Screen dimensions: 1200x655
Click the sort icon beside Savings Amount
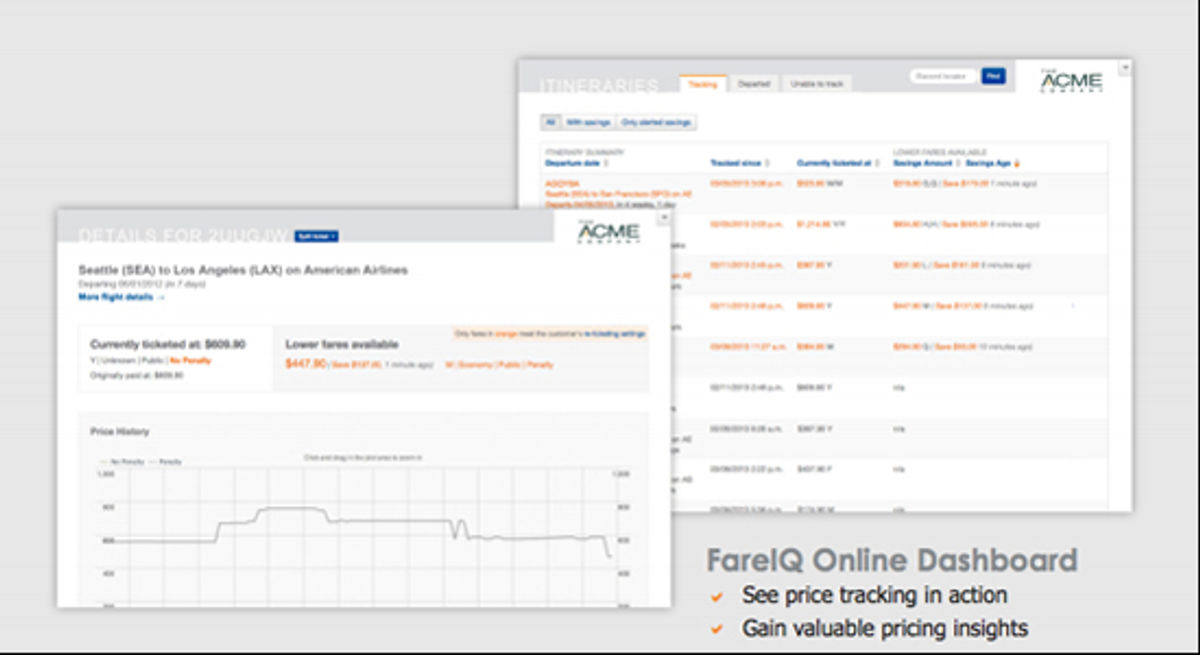click(x=957, y=162)
